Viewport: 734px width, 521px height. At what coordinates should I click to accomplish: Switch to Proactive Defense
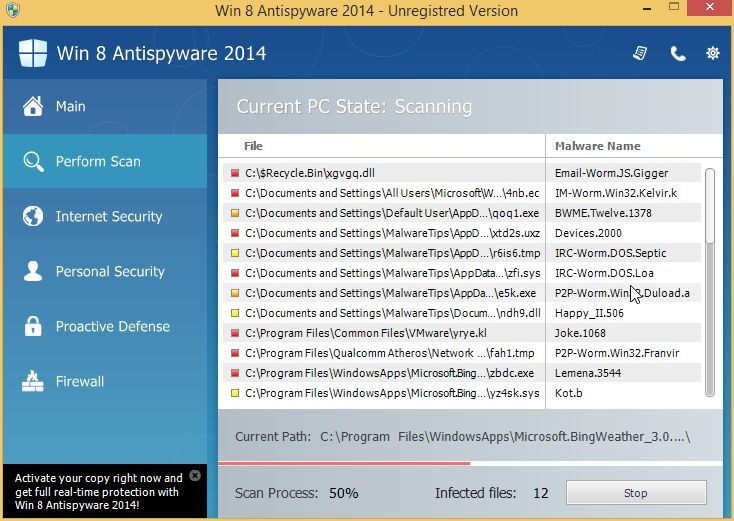[105, 326]
